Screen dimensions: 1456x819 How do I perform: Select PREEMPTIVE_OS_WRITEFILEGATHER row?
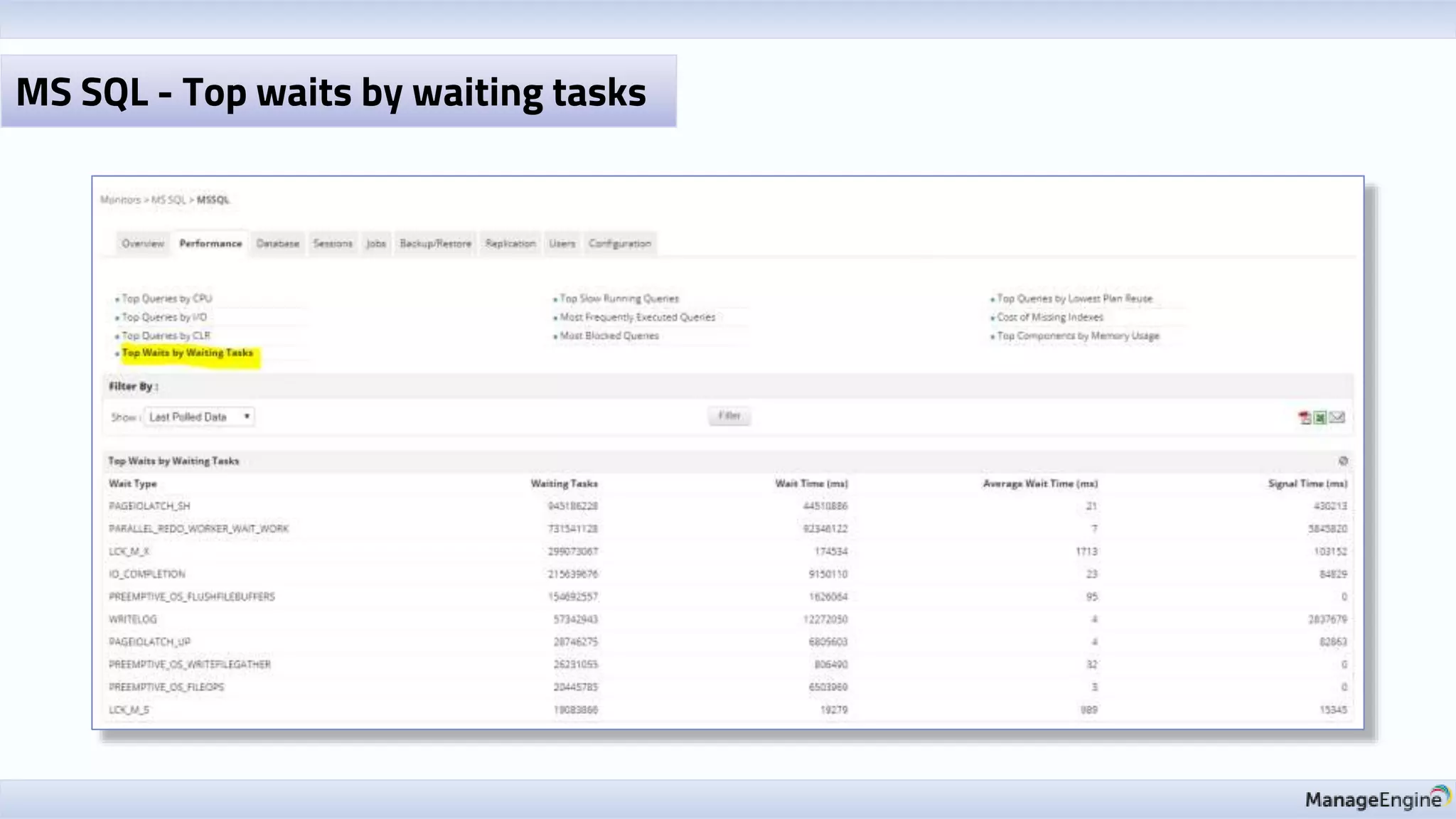(728, 665)
